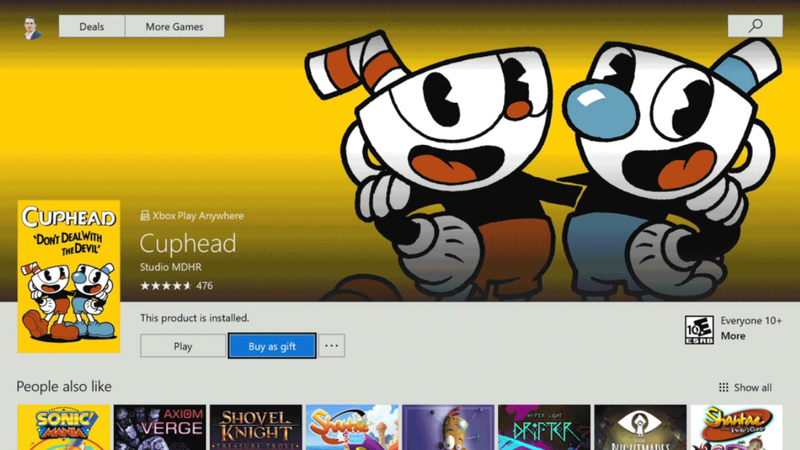Click the Cuphead game title
This screenshot has width=800, height=450.
pyautogui.click(x=188, y=243)
